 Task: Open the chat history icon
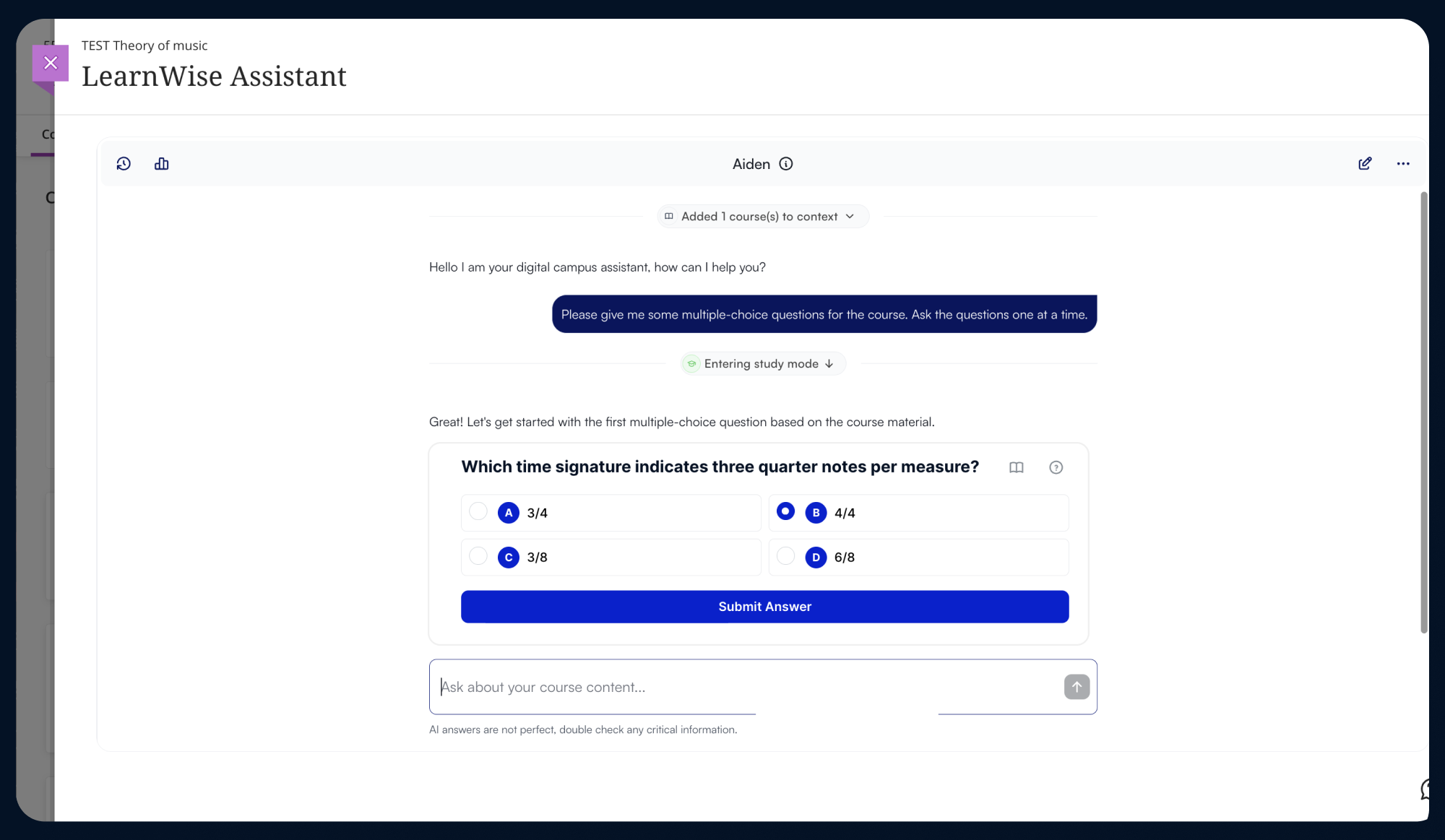(x=124, y=164)
